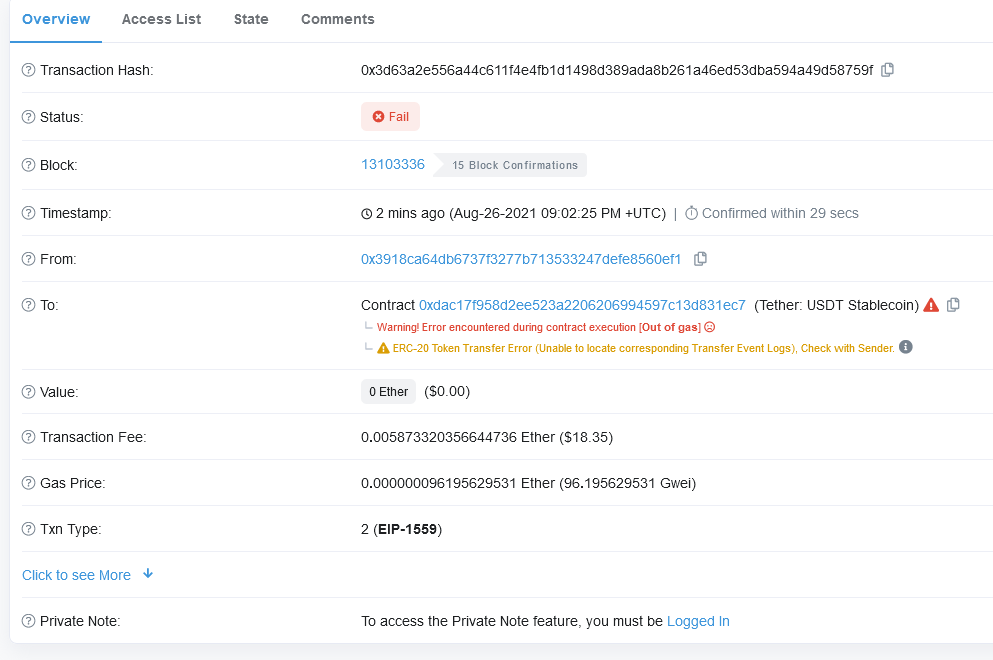The height and width of the screenshot is (660, 993).
Task: Copy the transaction hash to clipboard
Action: [x=887, y=70]
